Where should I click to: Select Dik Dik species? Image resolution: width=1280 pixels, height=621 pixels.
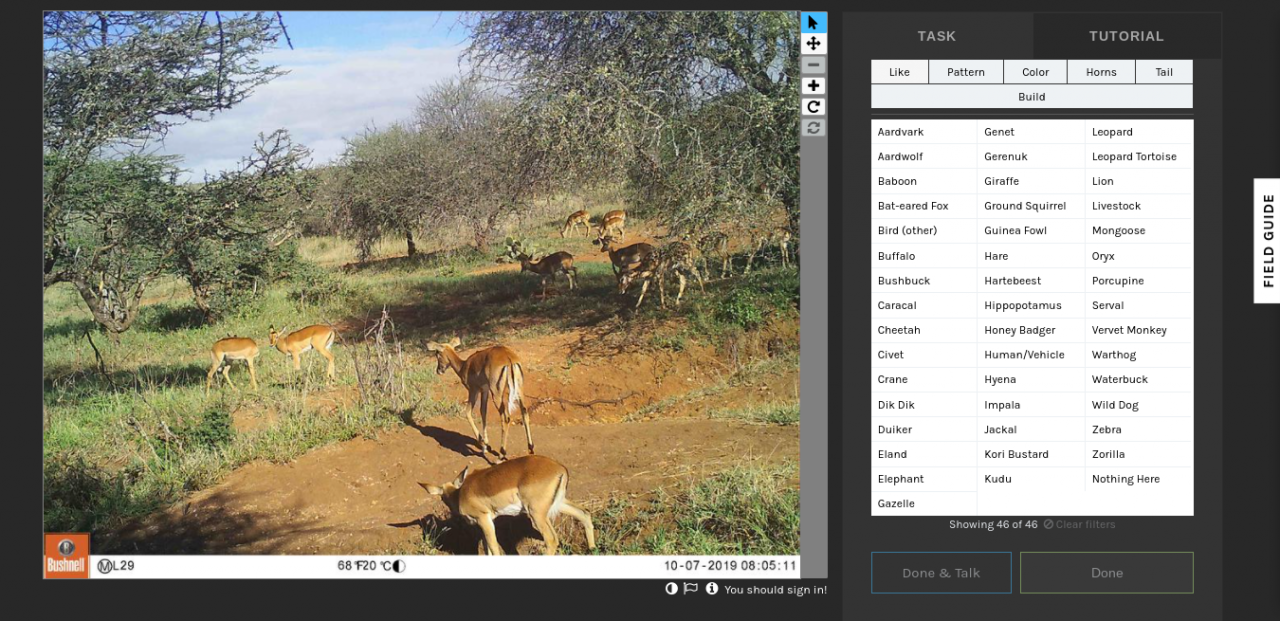924,405
